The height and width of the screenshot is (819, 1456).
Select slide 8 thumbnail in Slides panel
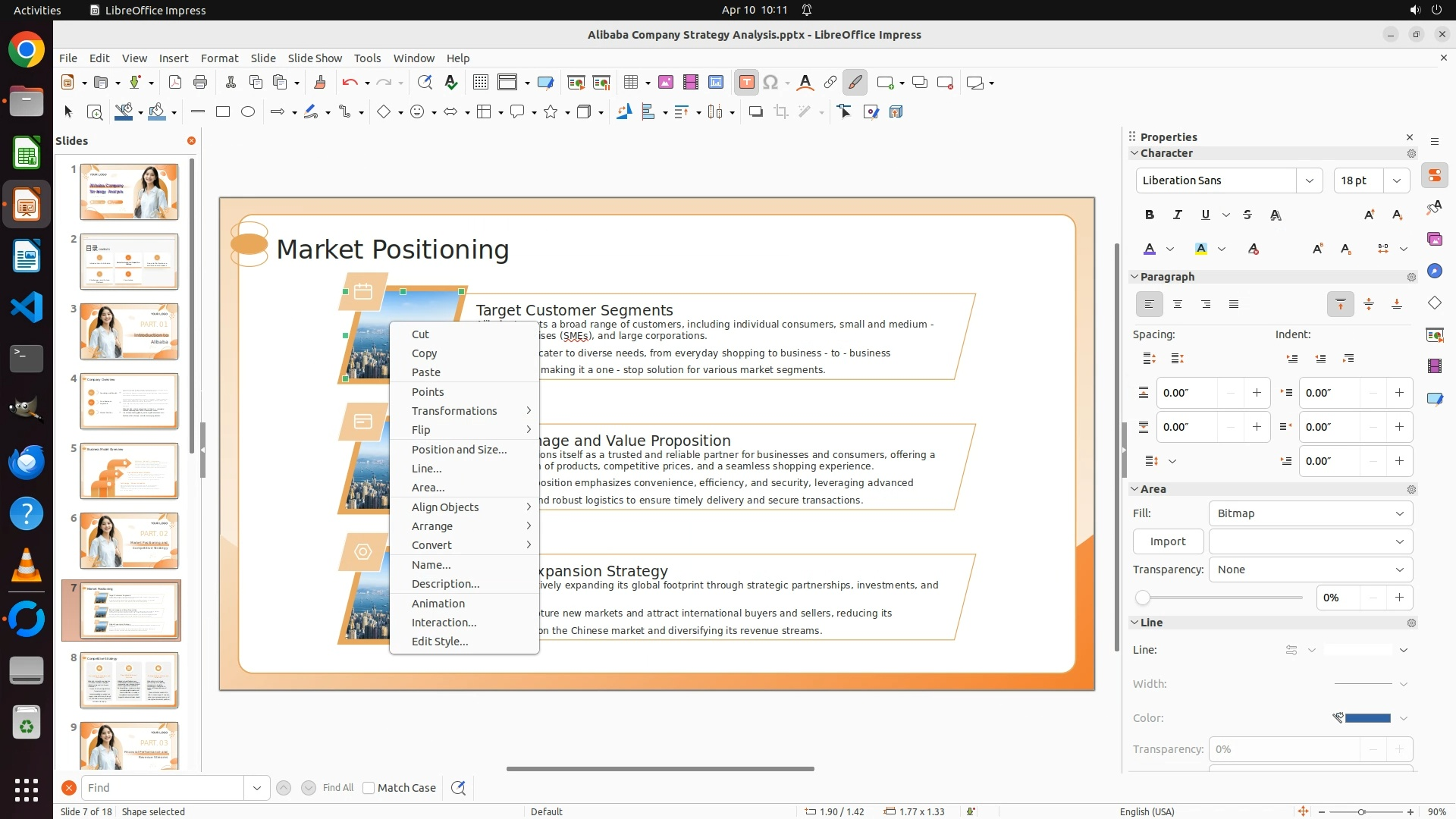(129, 680)
